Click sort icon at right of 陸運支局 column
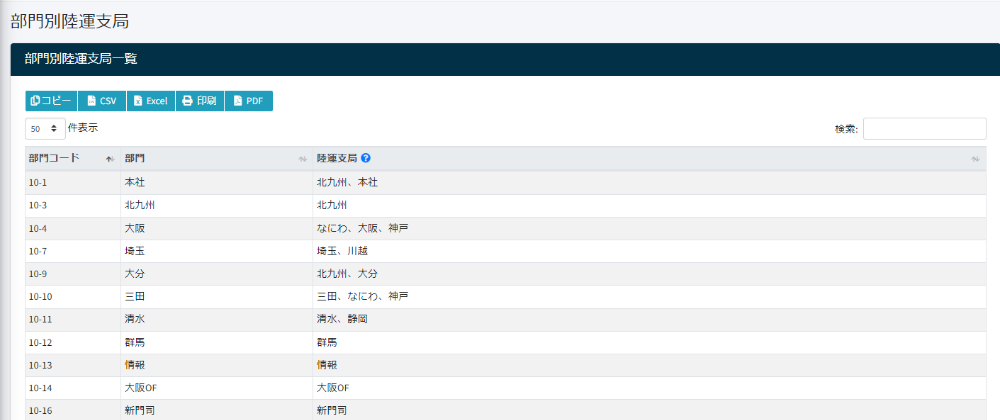 975,159
